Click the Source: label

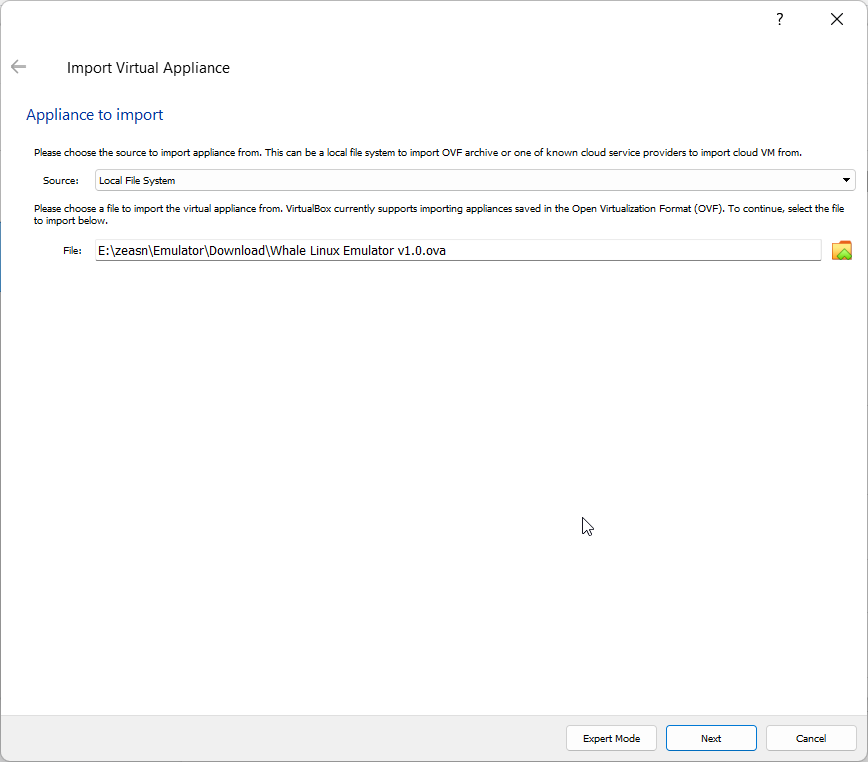(61, 180)
